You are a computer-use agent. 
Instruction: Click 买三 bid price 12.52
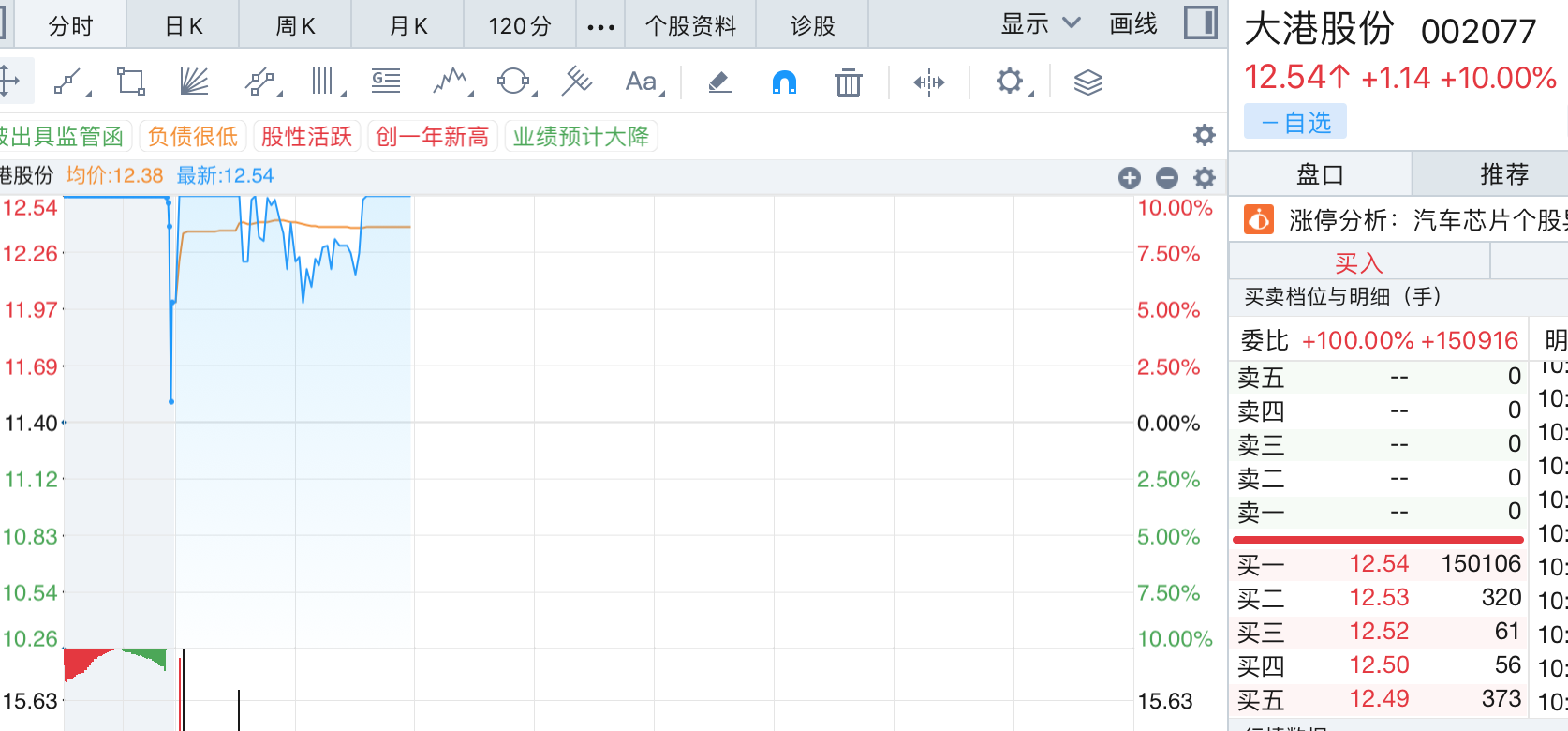(x=1379, y=632)
